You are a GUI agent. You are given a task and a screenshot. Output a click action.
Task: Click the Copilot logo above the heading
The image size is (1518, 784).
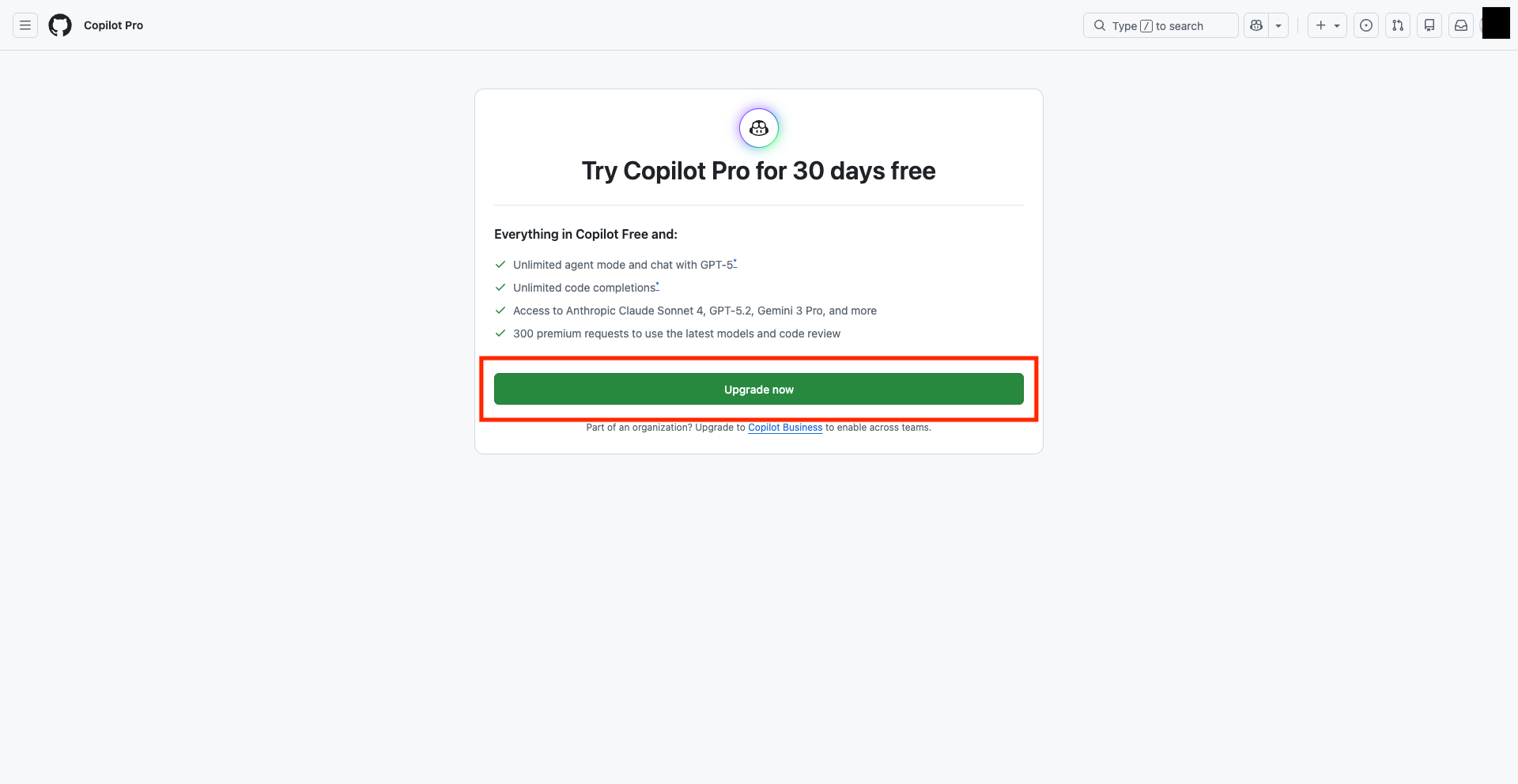[x=759, y=128]
